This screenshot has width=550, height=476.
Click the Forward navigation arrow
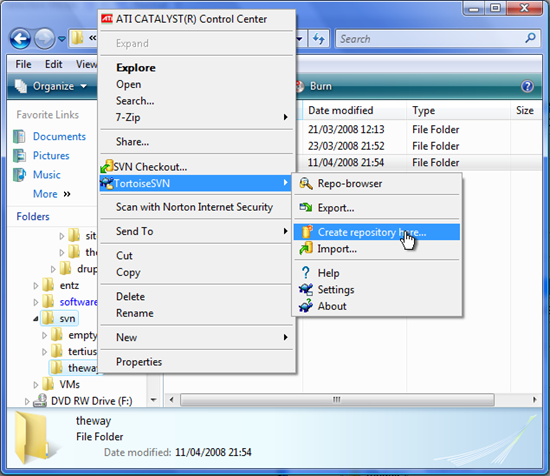pyautogui.click(x=44, y=39)
